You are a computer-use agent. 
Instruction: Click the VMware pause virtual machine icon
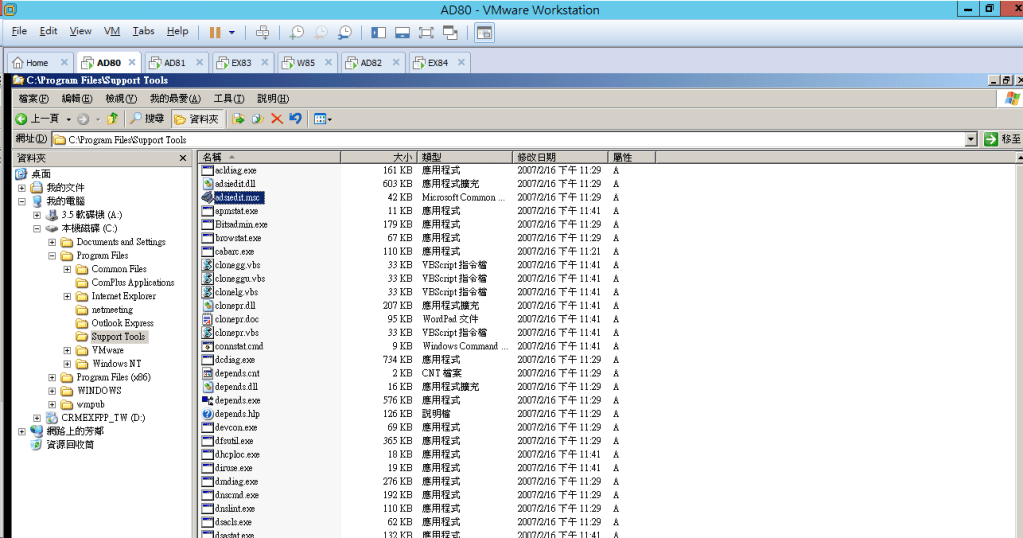click(x=215, y=32)
